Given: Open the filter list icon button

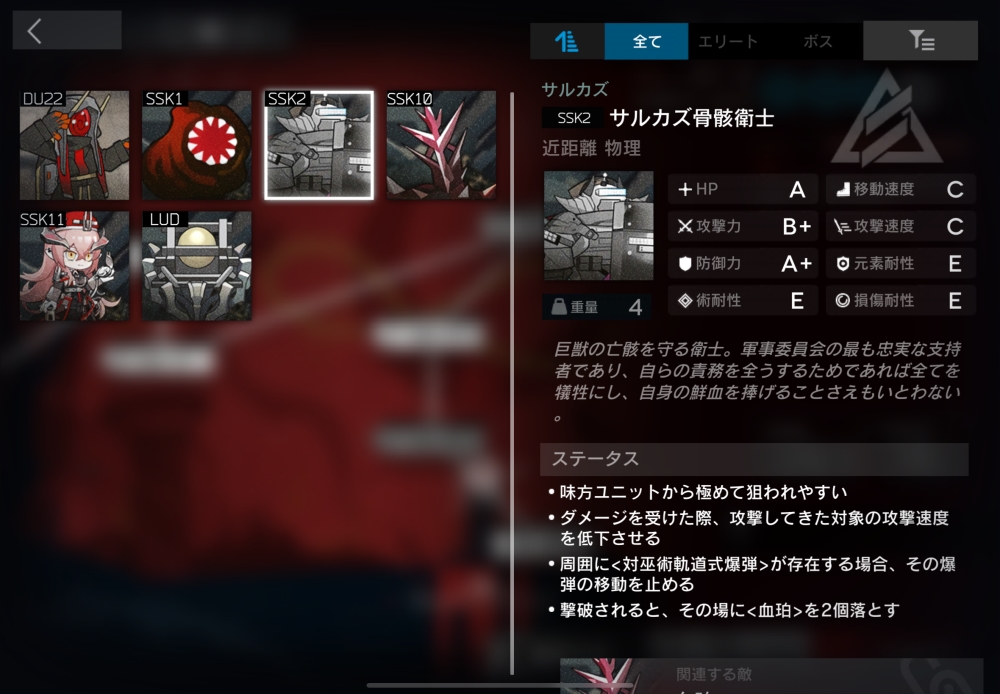Looking at the screenshot, I should [x=920, y=40].
